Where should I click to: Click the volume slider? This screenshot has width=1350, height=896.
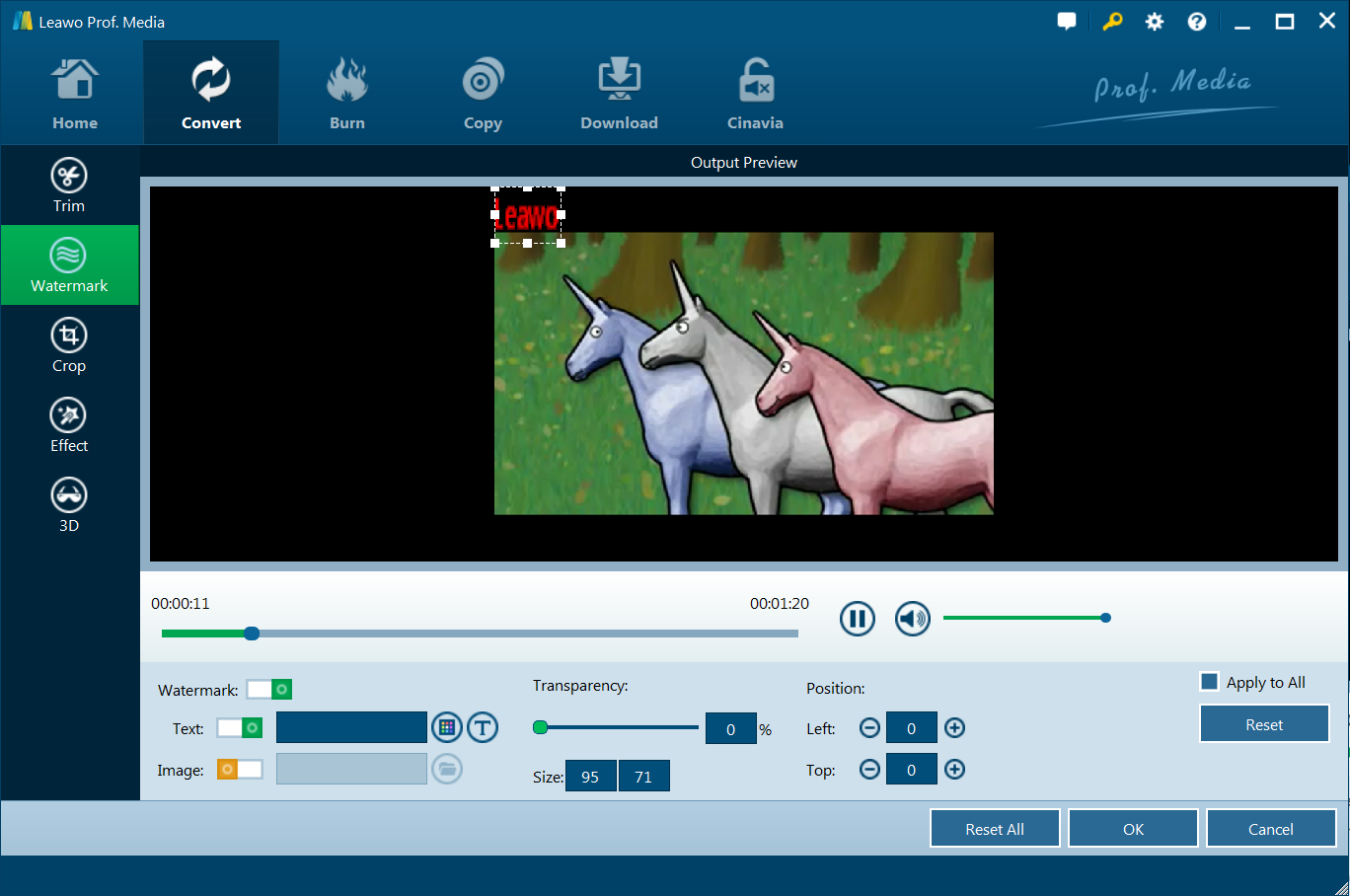click(x=1026, y=618)
